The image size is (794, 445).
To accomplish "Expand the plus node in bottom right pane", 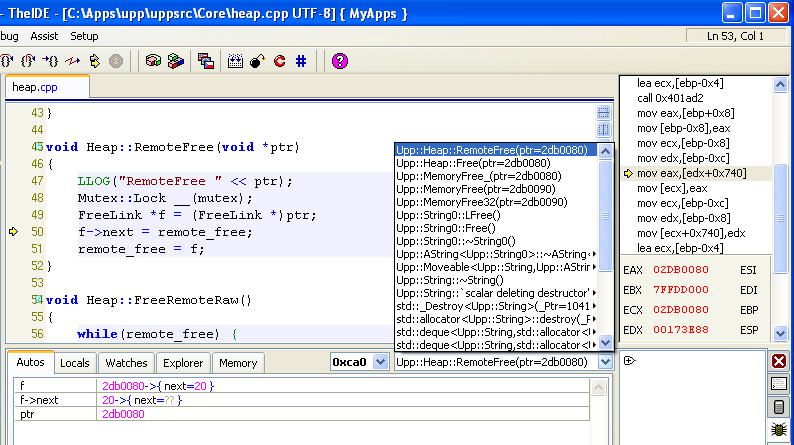I will coord(630,361).
